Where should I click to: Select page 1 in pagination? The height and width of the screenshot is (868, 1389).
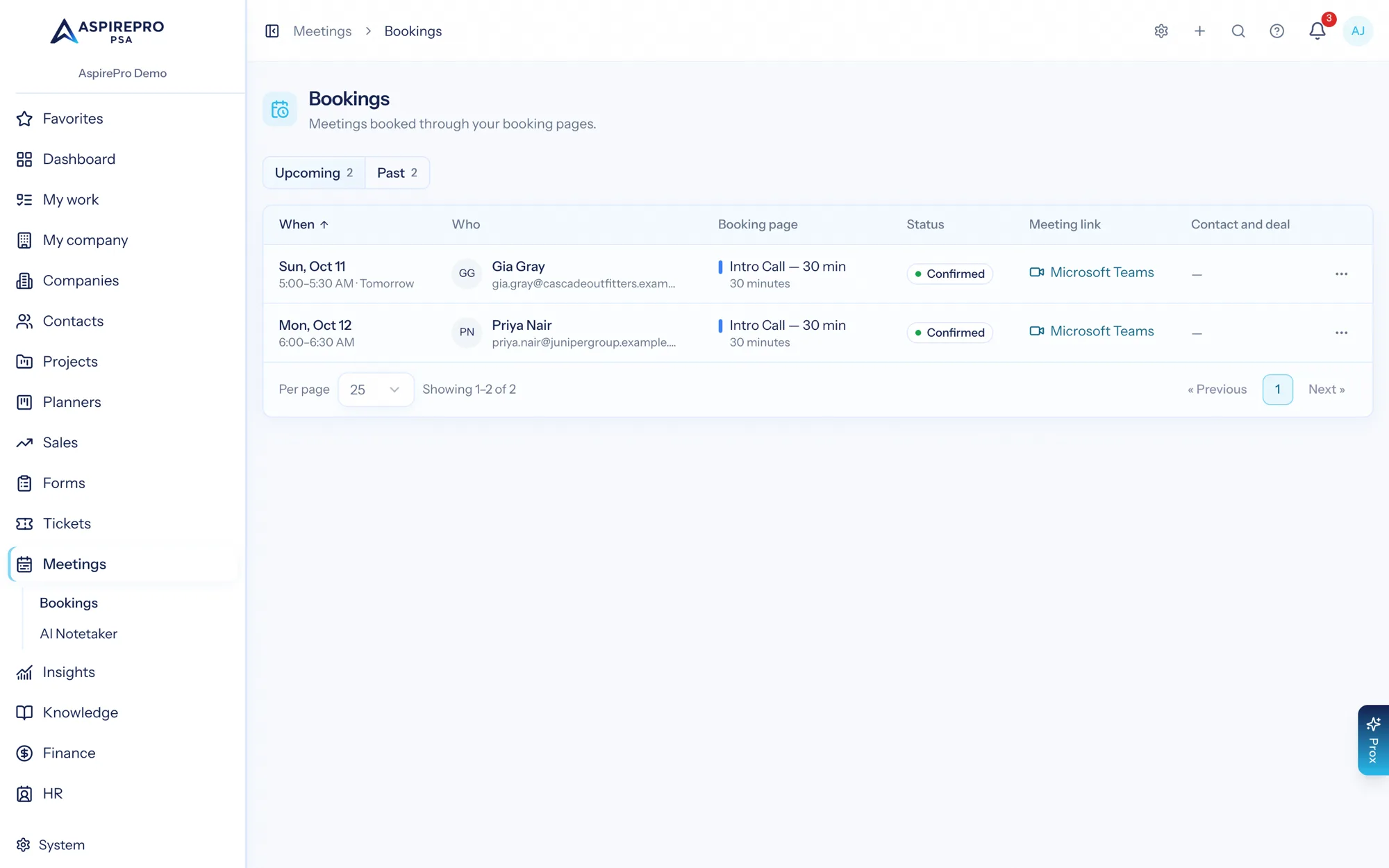click(x=1277, y=390)
